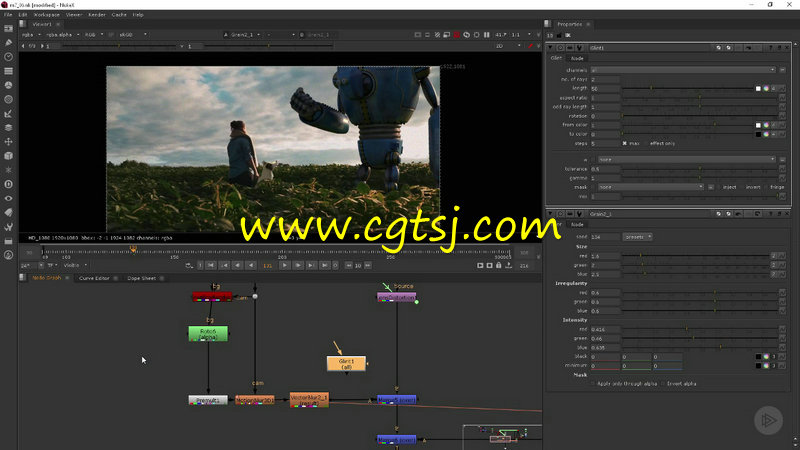The image size is (800, 450).
Task: Open the Other nodes toolbar icon
Action: (x=8, y=241)
